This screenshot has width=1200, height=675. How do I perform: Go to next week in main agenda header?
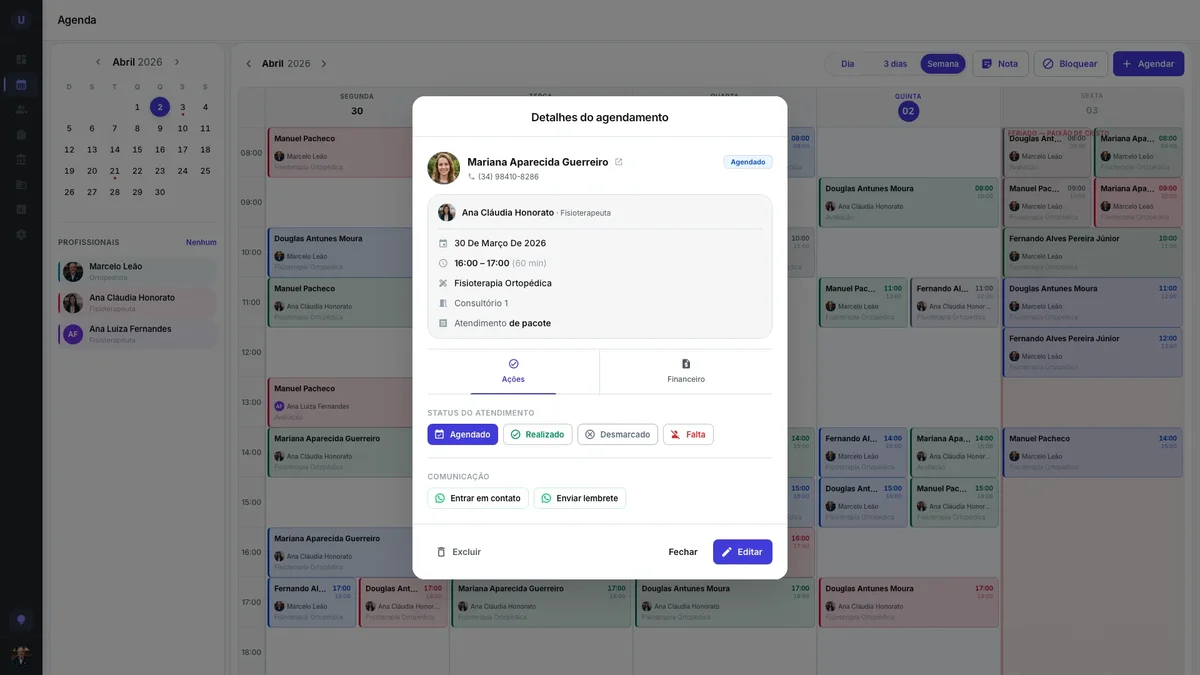[x=324, y=64]
